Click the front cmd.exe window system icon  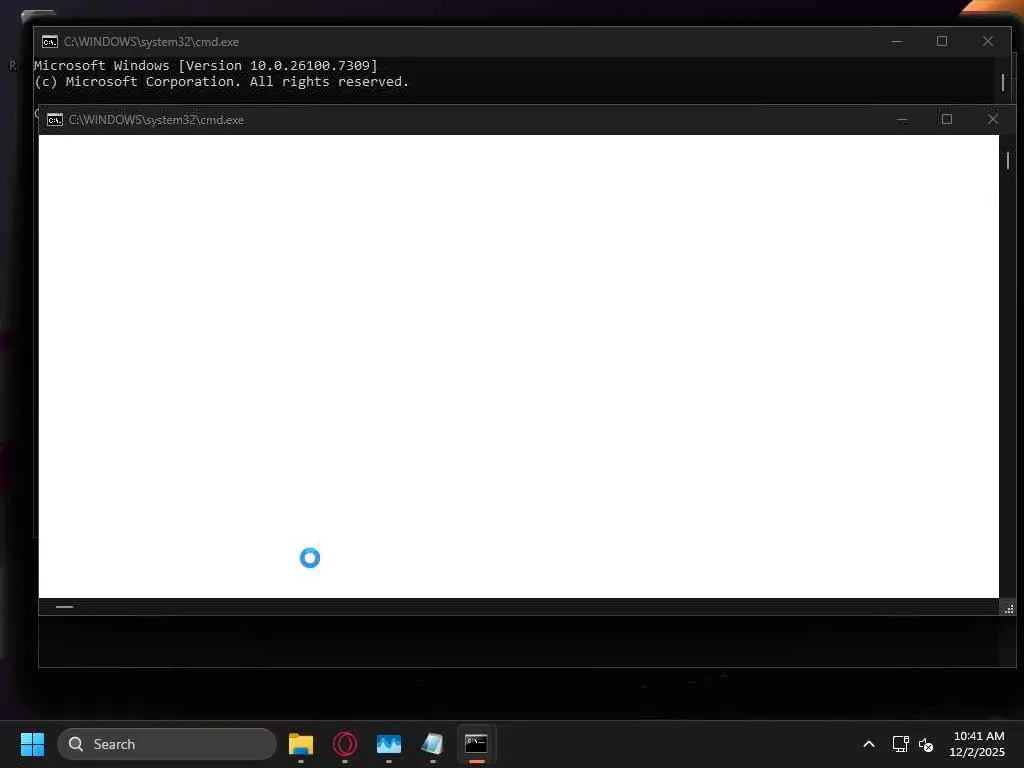point(55,120)
